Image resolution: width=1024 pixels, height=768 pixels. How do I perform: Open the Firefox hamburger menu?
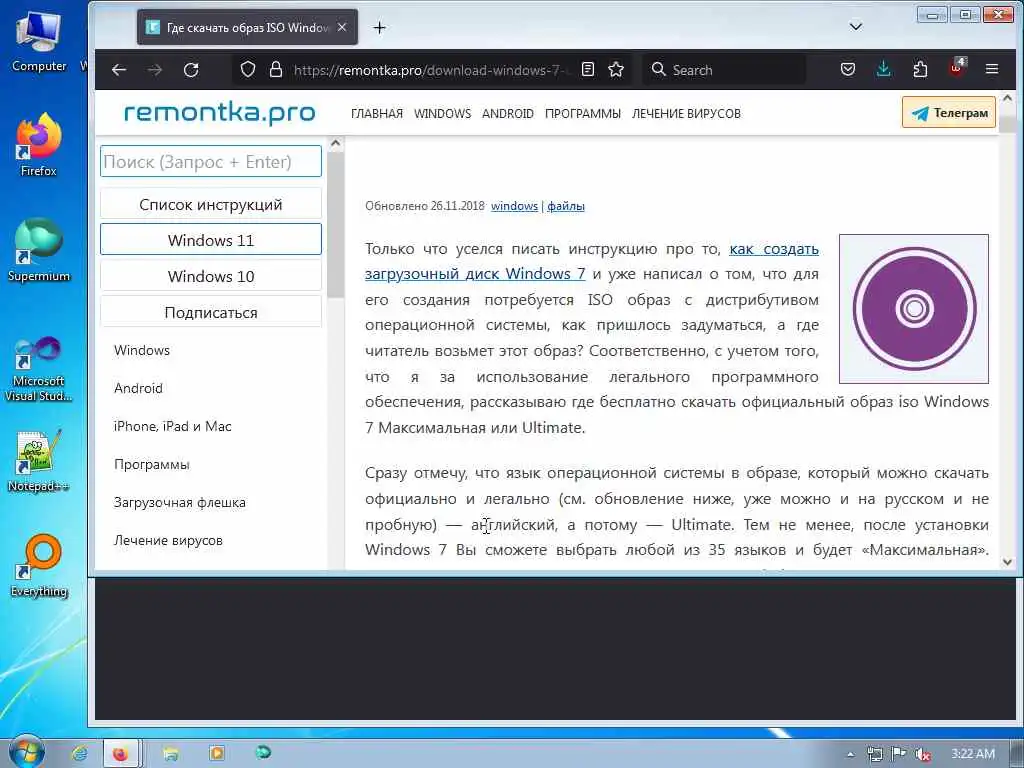click(x=992, y=69)
